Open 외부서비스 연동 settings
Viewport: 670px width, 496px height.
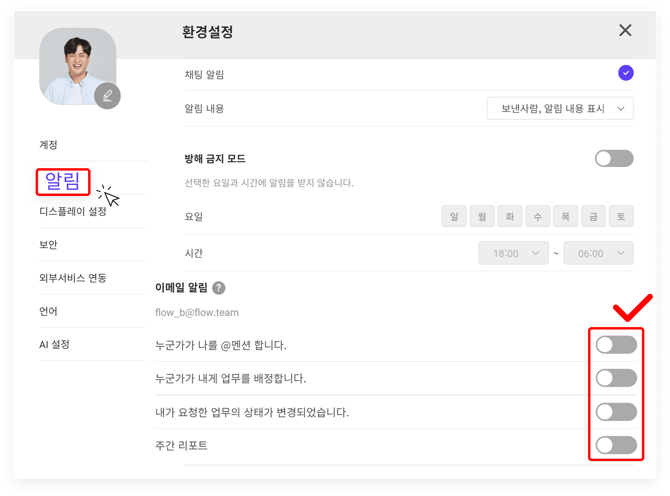click(x=72, y=277)
